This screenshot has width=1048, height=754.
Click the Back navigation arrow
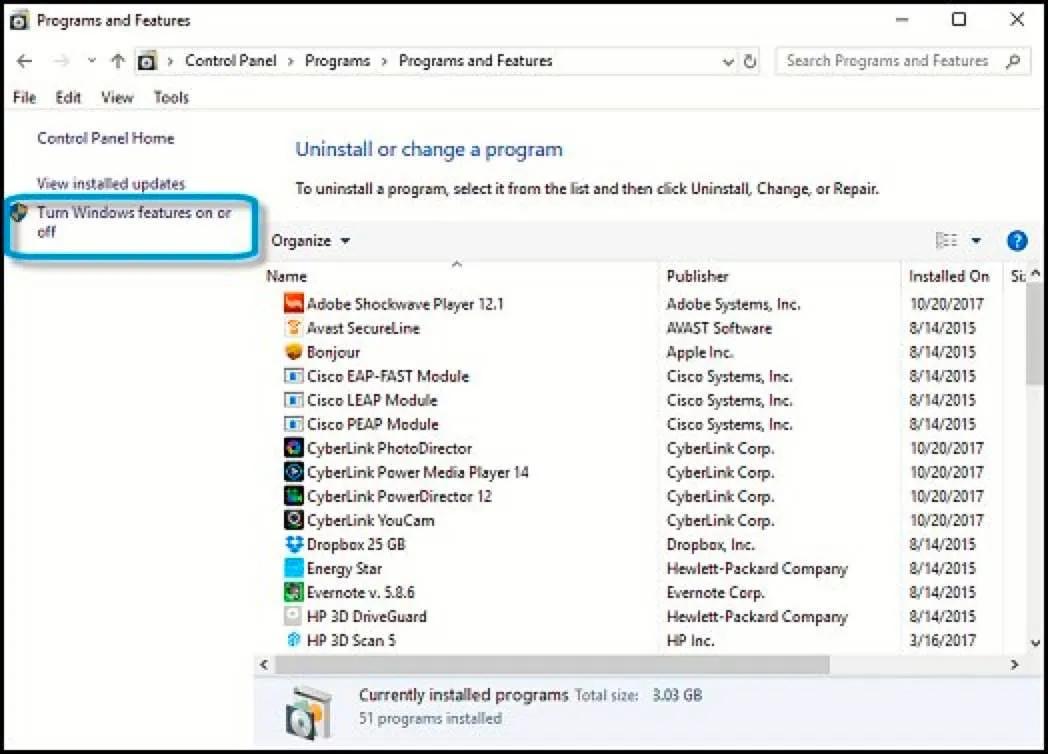pos(25,61)
